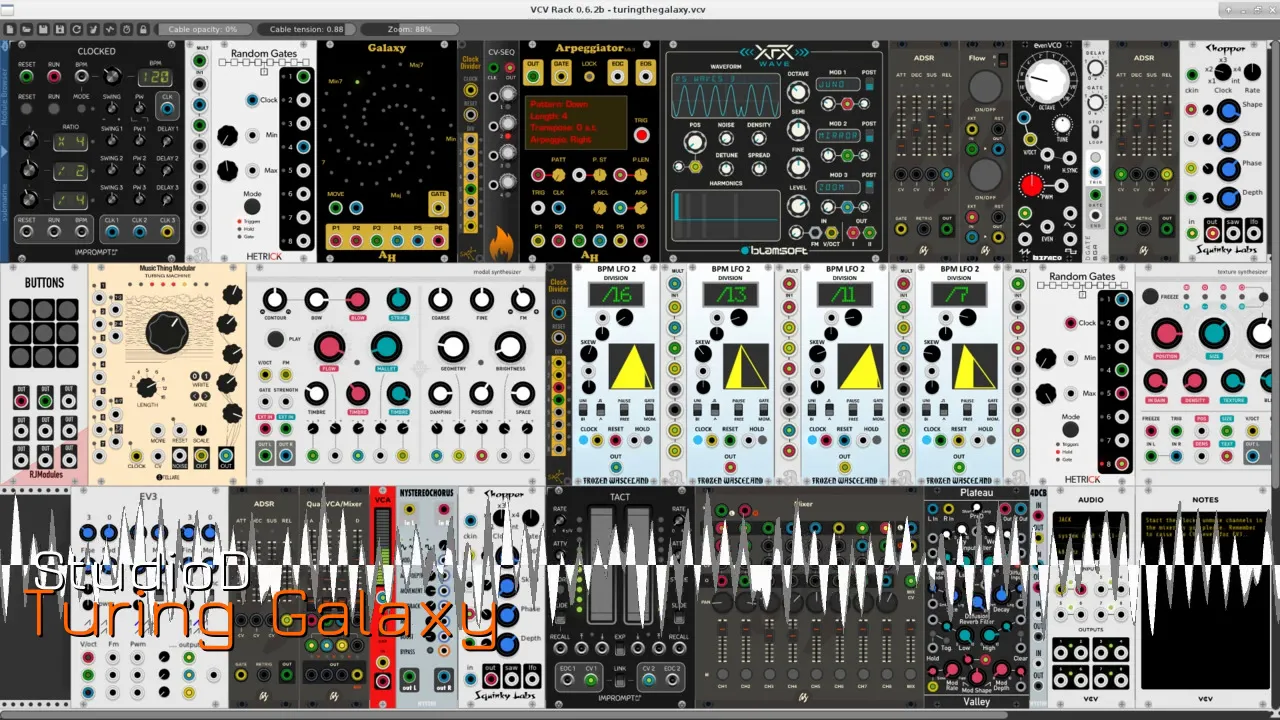Click the Save As toolbar icon
This screenshot has height=720, width=1280.
pyautogui.click(x=61, y=29)
